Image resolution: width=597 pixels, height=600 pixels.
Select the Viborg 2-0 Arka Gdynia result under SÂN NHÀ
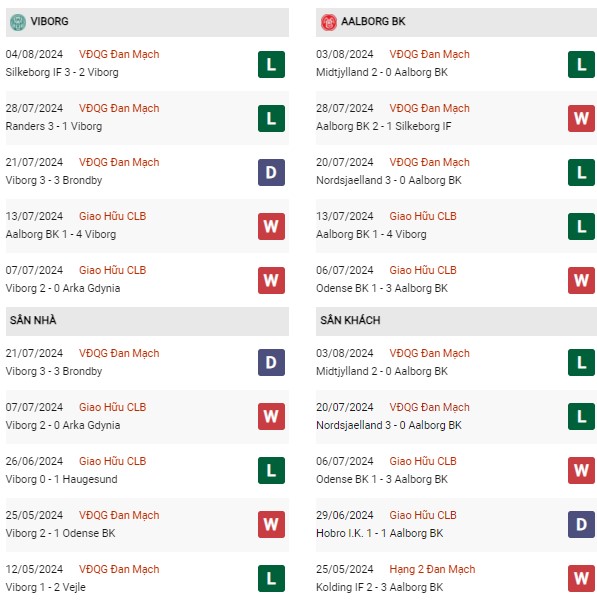(63, 425)
